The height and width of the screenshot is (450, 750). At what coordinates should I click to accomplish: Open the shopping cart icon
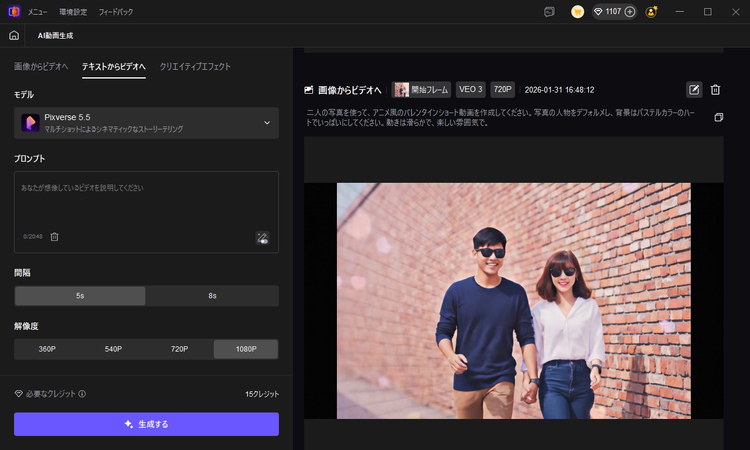pyautogui.click(x=578, y=12)
